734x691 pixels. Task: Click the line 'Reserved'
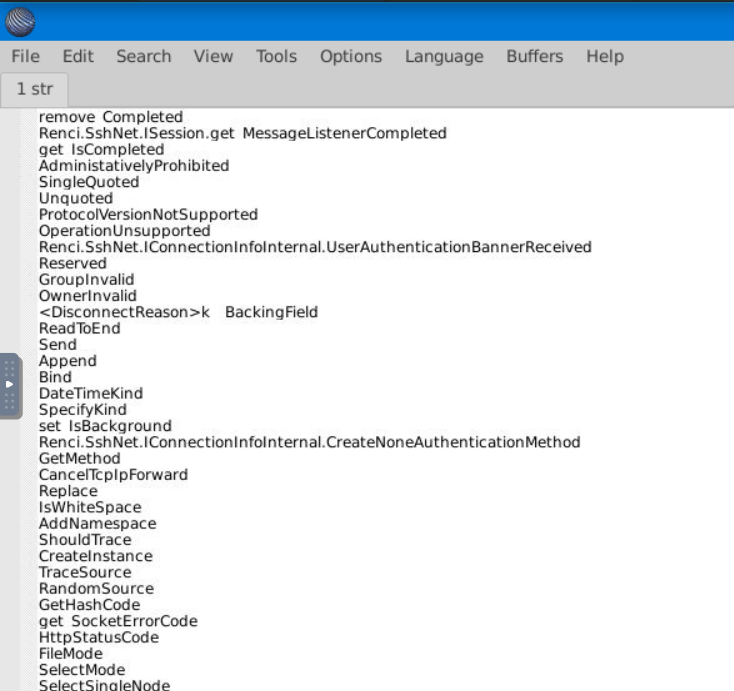pyautogui.click(x=73, y=264)
